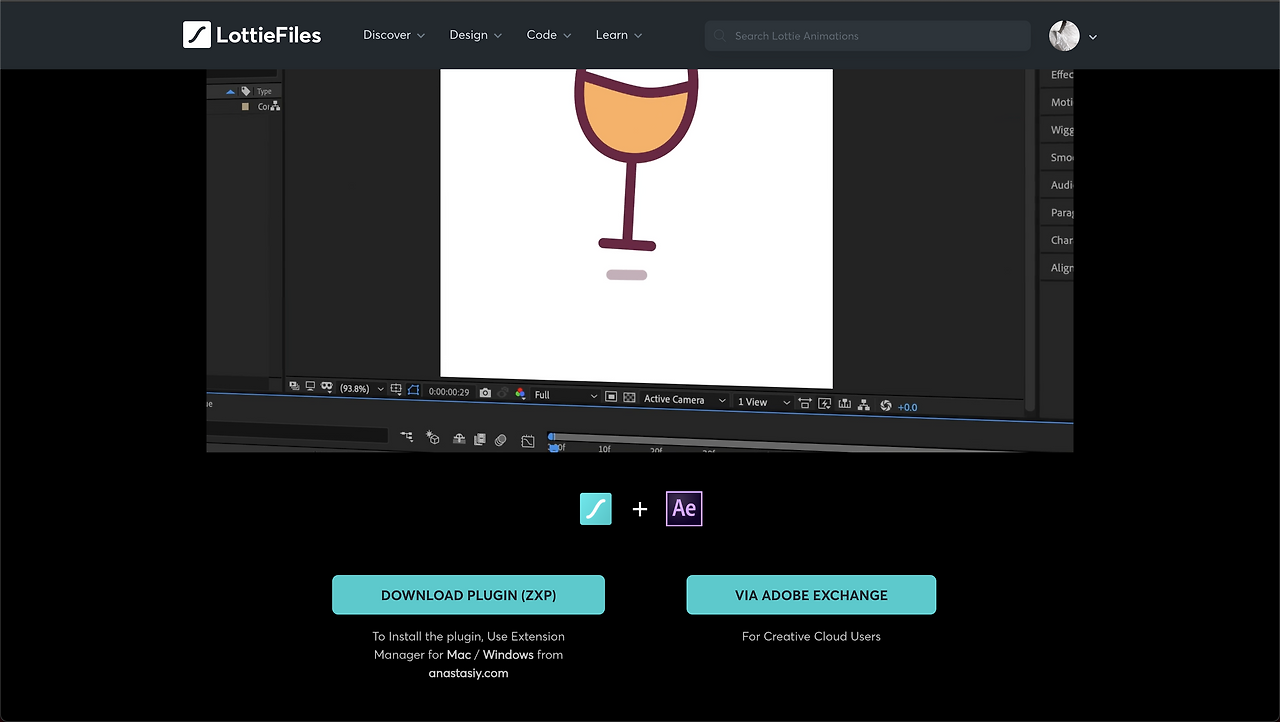The height and width of the screenshot is (722, 1280).
Task: Click the Download Plugin (ZXP) button
Action: (468, 595)
